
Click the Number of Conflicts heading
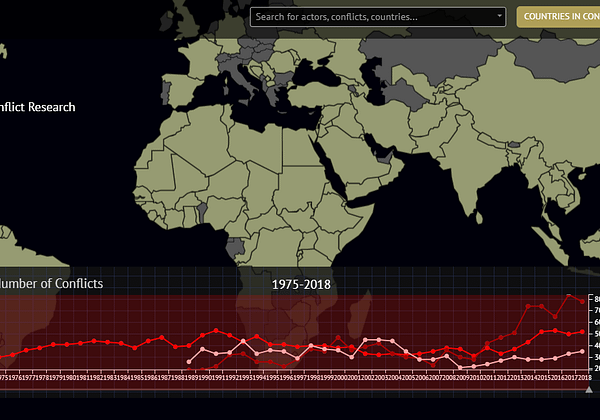(x=52, y=284)
